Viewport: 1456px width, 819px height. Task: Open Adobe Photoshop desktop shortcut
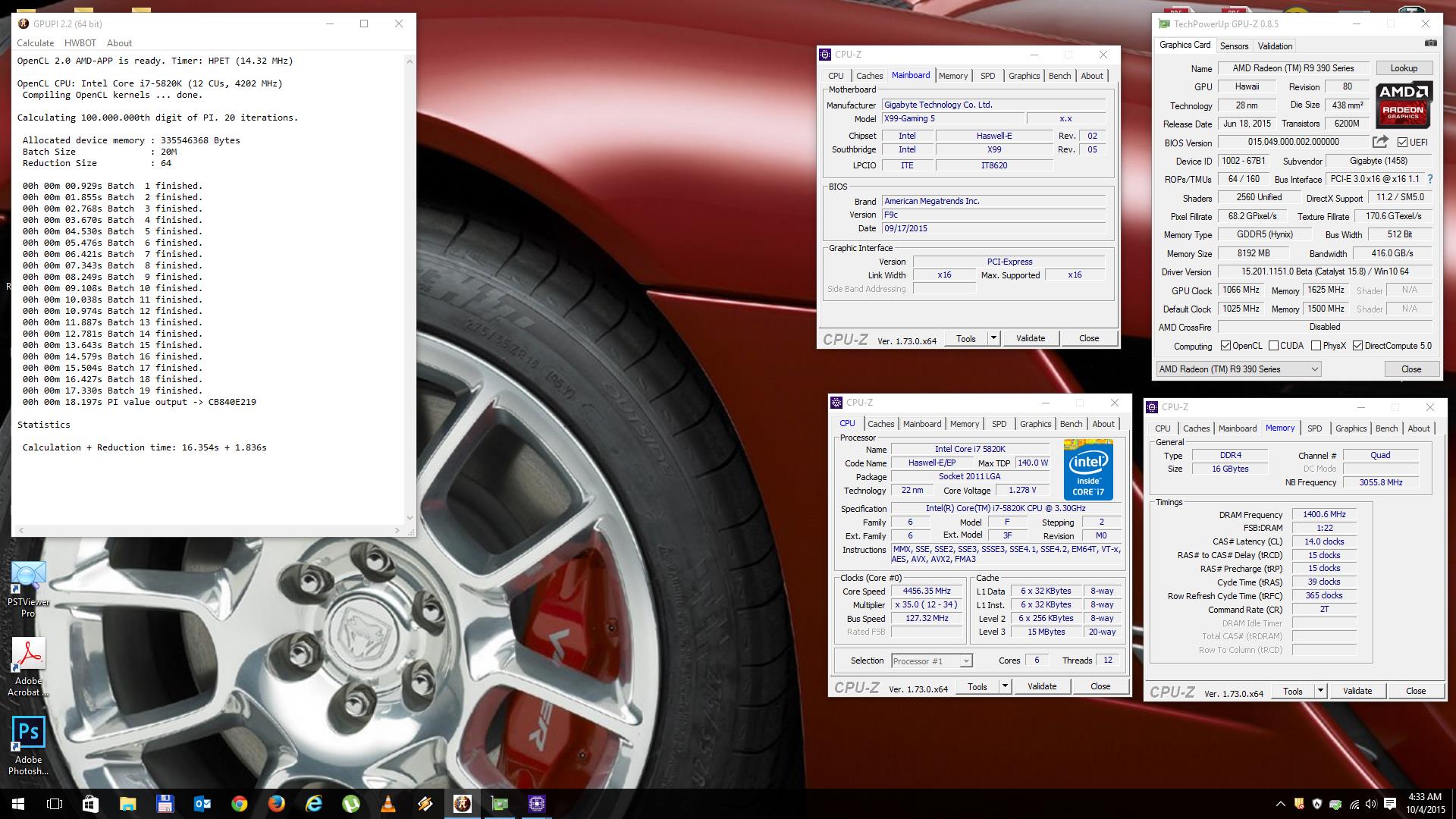point(28,746)
